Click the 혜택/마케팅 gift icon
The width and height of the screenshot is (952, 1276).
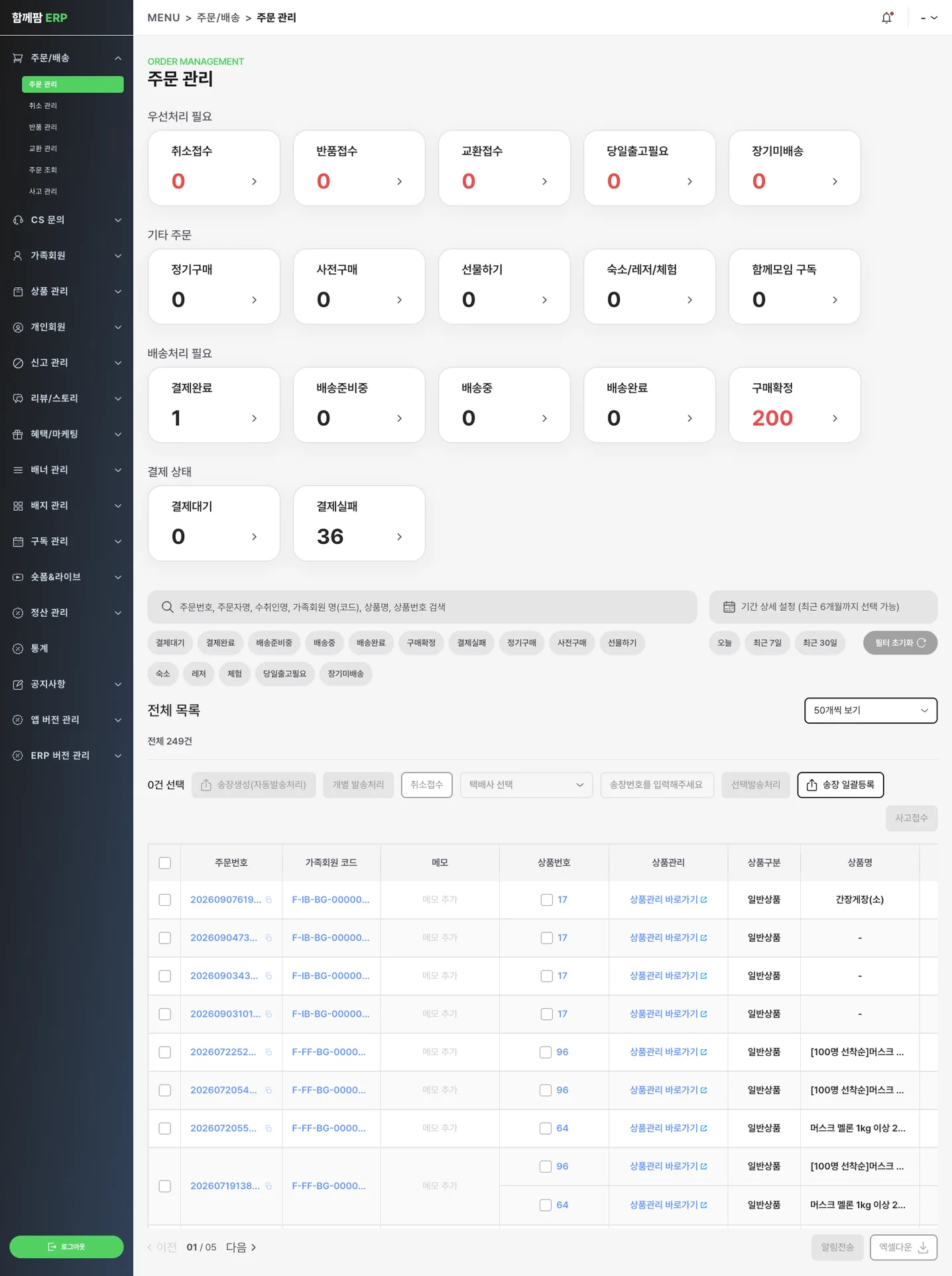18,434
